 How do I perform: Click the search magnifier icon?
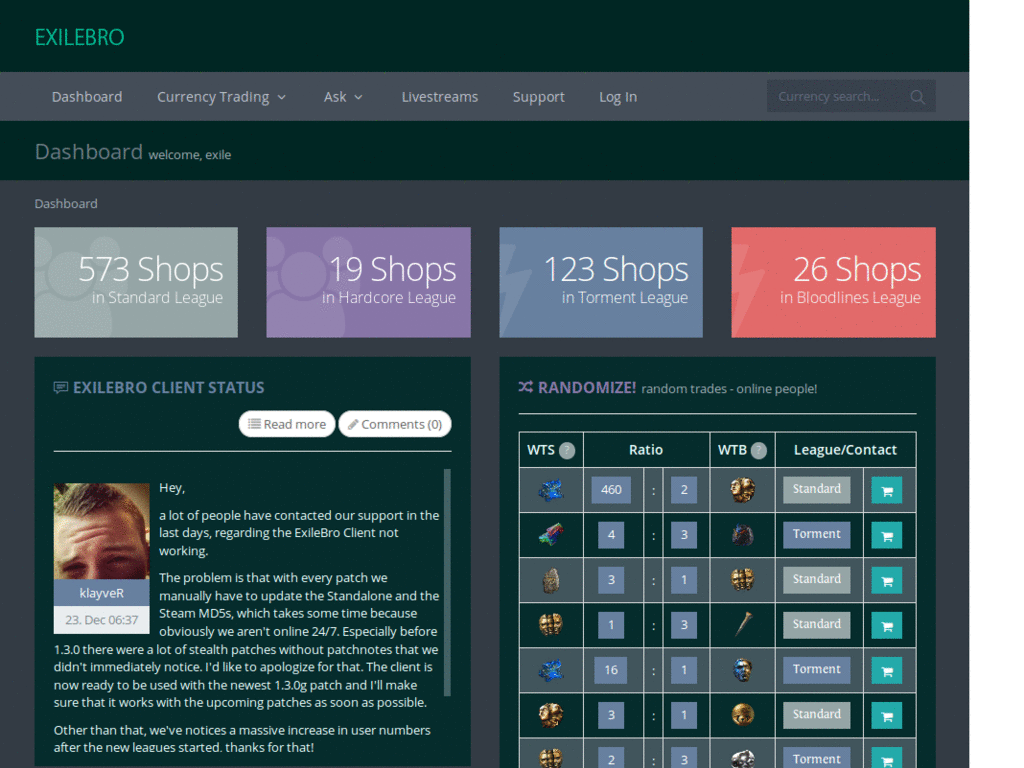tap(918, 97)
